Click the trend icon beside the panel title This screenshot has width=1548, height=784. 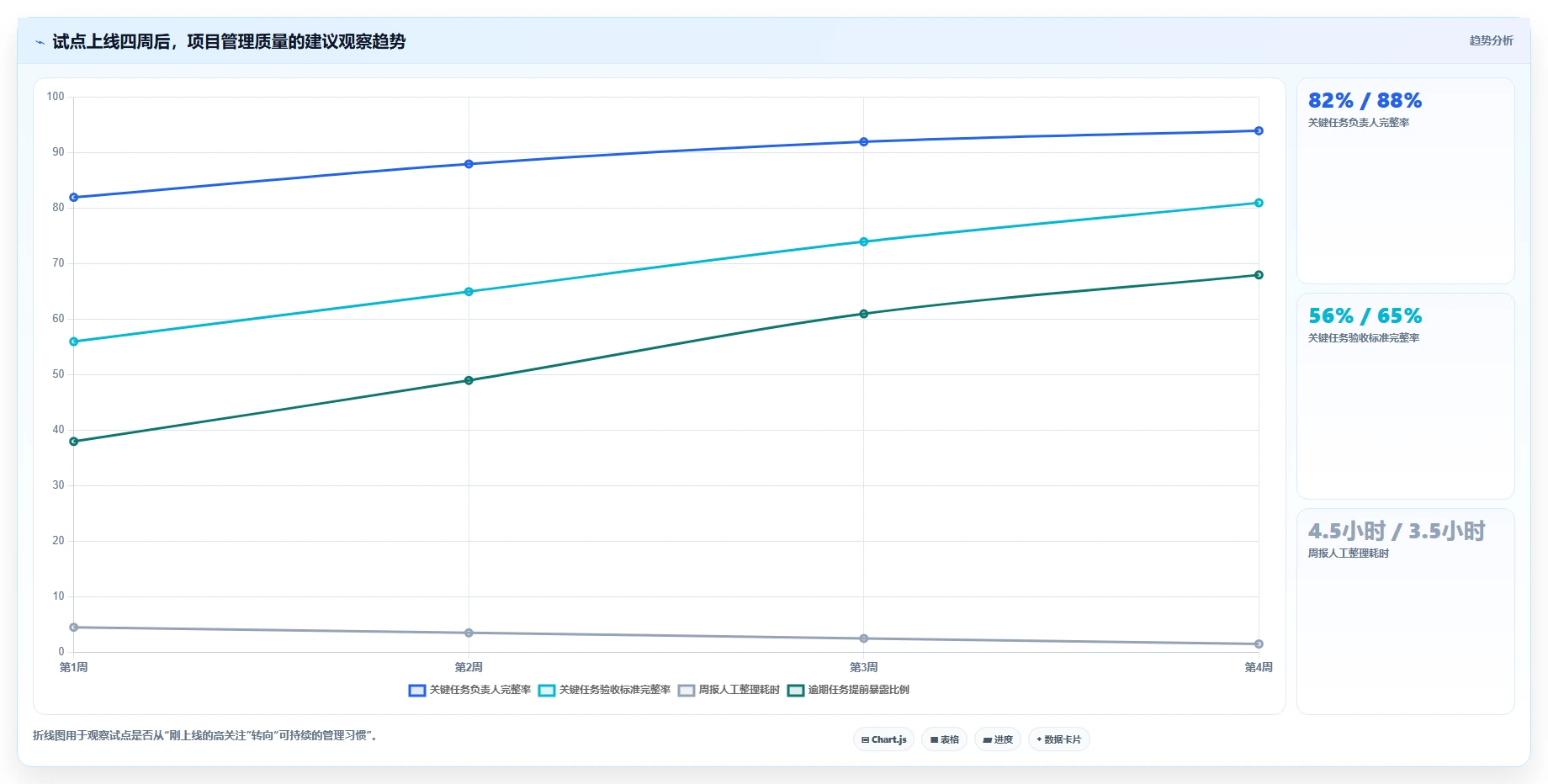40,42
